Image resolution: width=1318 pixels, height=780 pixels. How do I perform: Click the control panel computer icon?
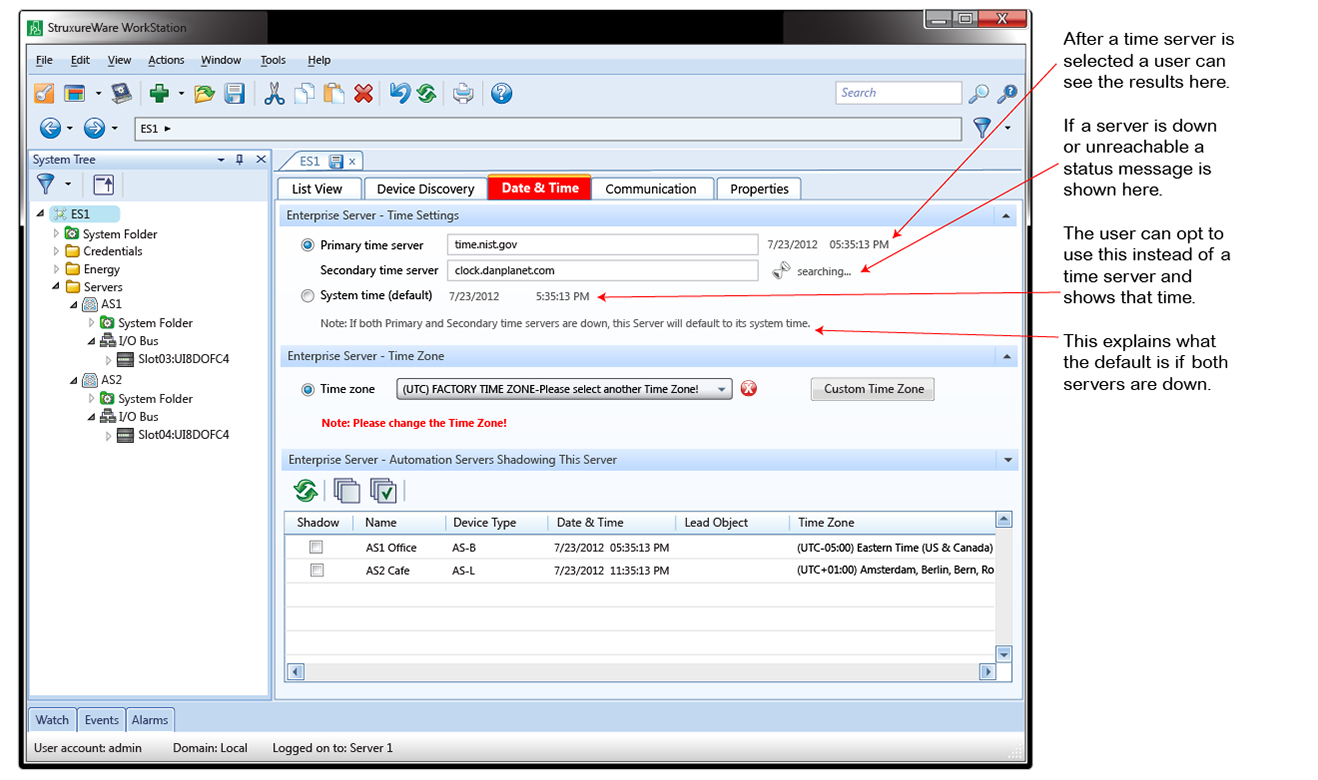[121, 93]
